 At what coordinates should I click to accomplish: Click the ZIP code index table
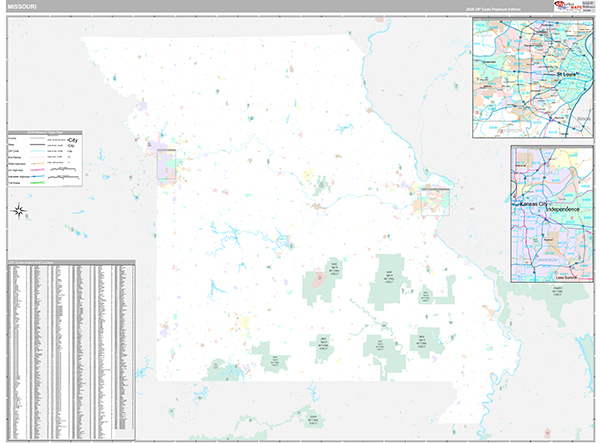70,349
